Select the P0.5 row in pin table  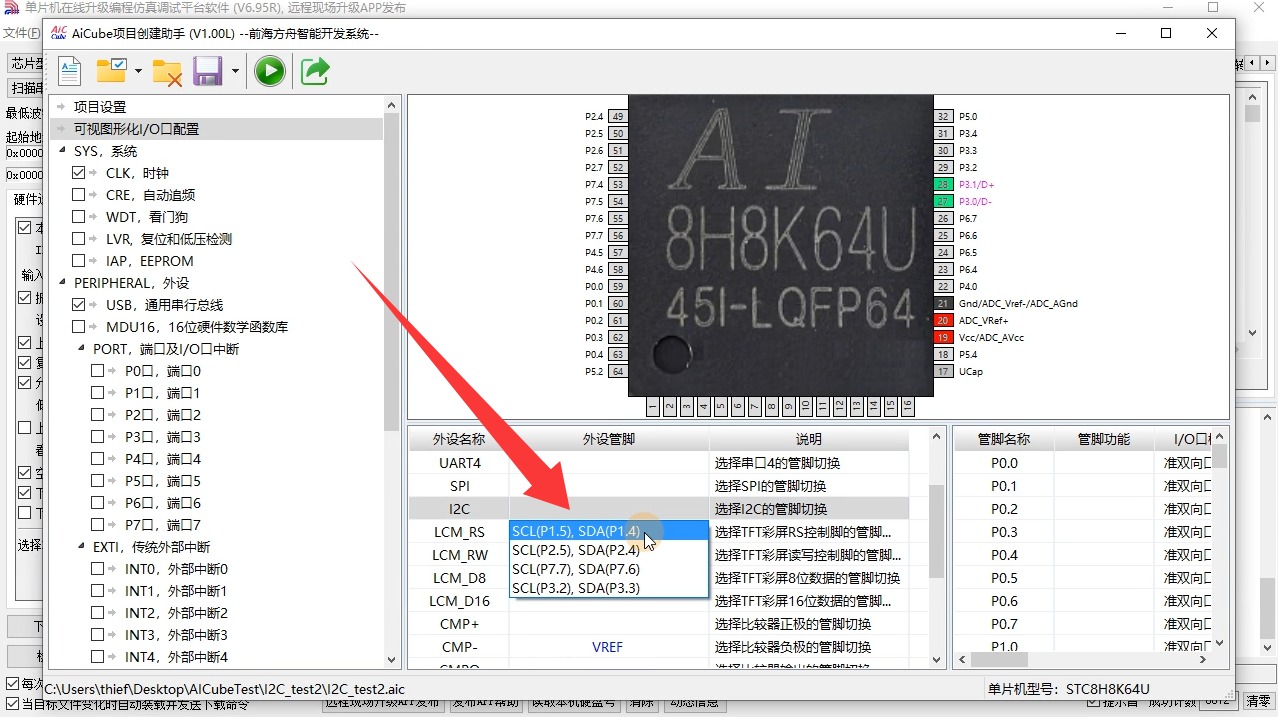click(x=1083, y=578)
